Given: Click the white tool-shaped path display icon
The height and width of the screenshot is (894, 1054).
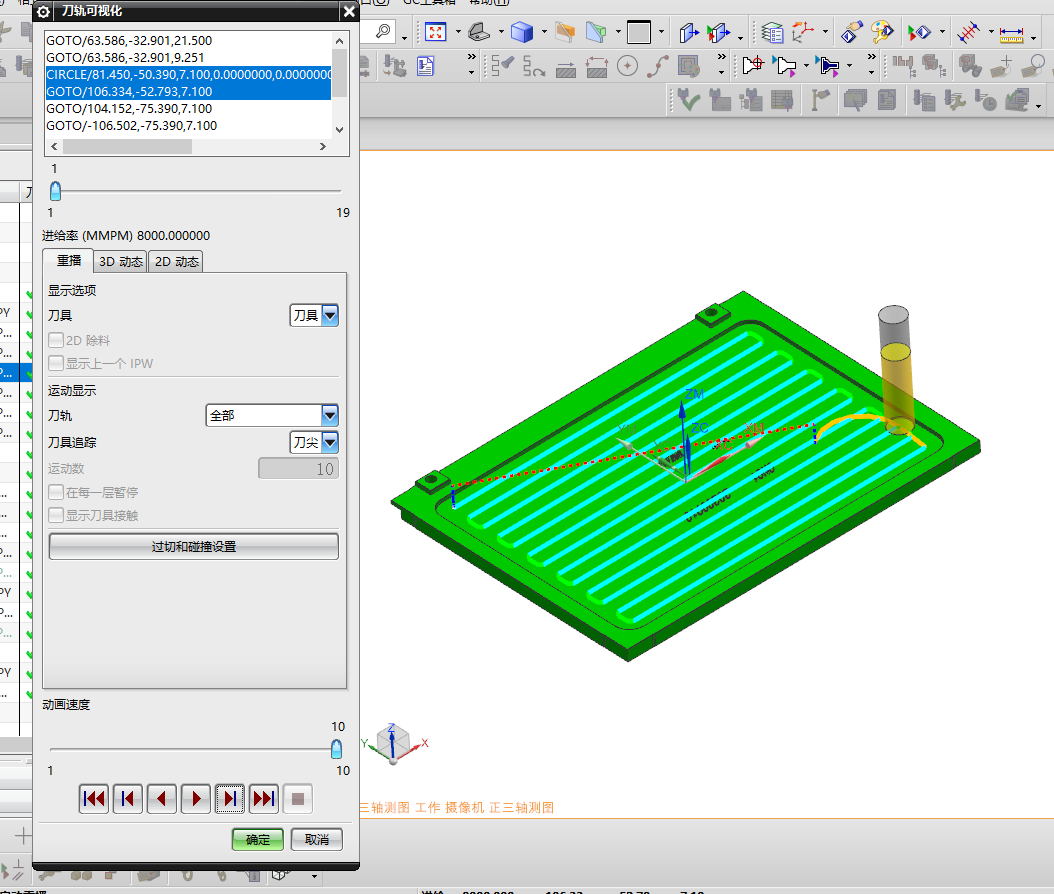Looking at the screenshot, I should 784,65.
